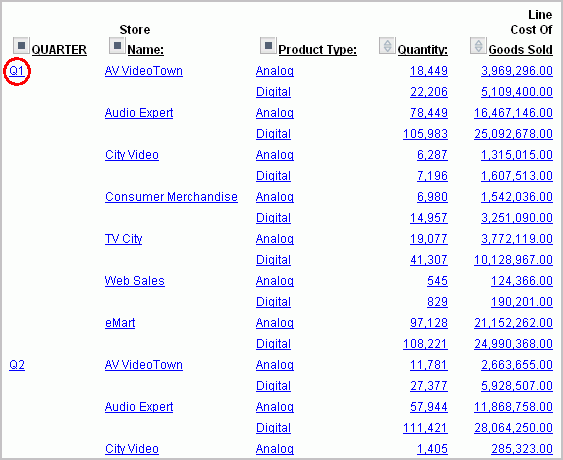Open the Q1 Audio Expert store link
Screen dimensions: 563x460
click(139, 113)
